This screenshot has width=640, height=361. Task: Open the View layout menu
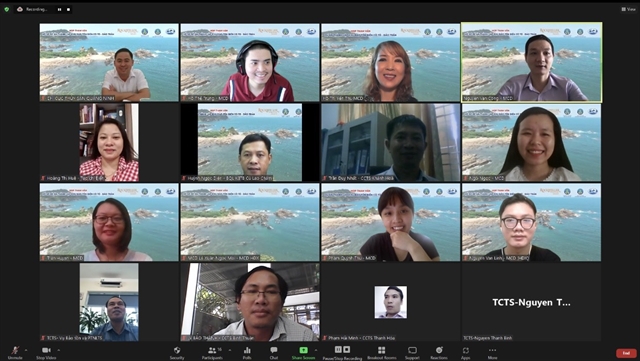[629, 9]
